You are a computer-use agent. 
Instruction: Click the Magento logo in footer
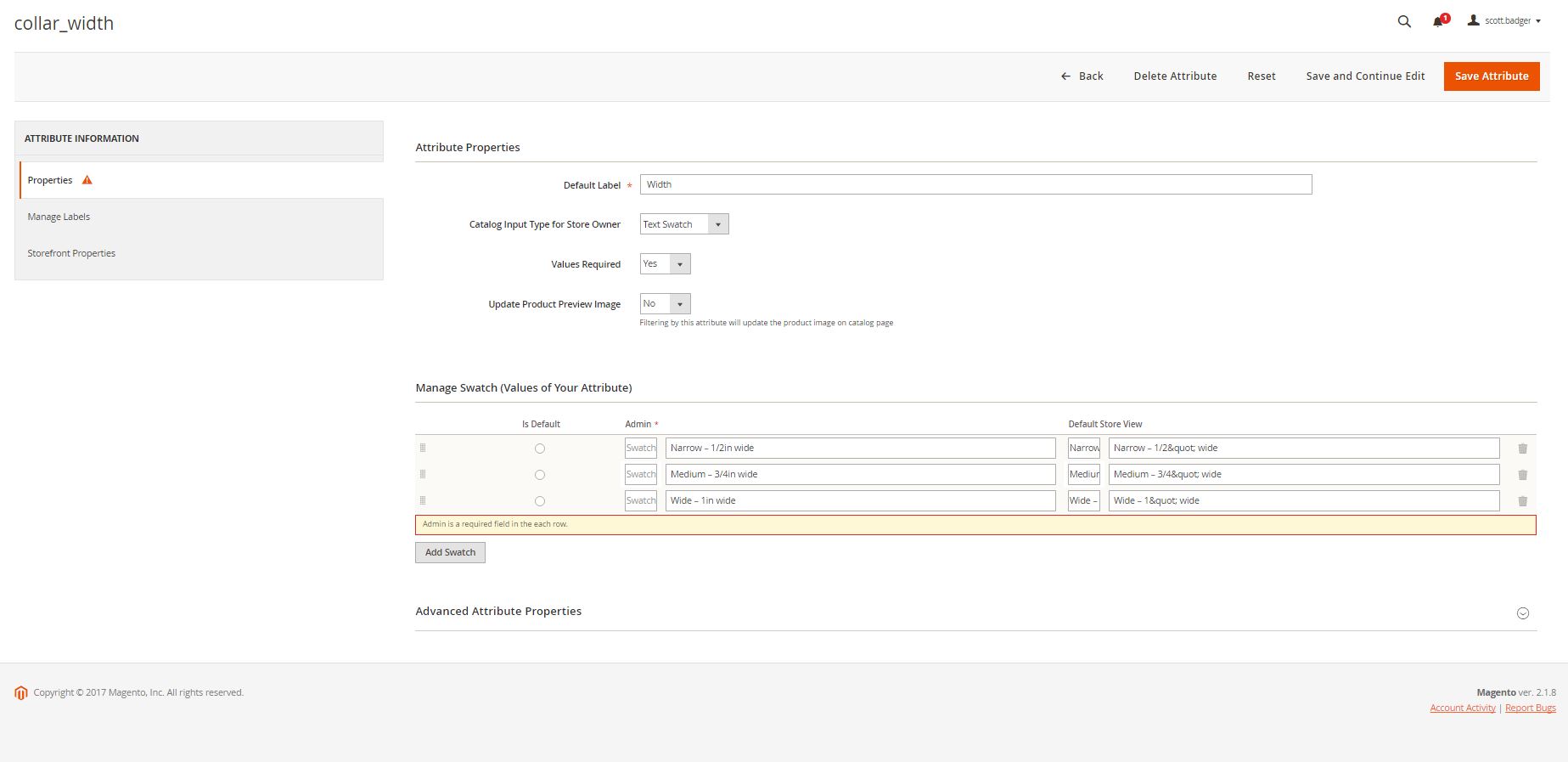[21, 693]
